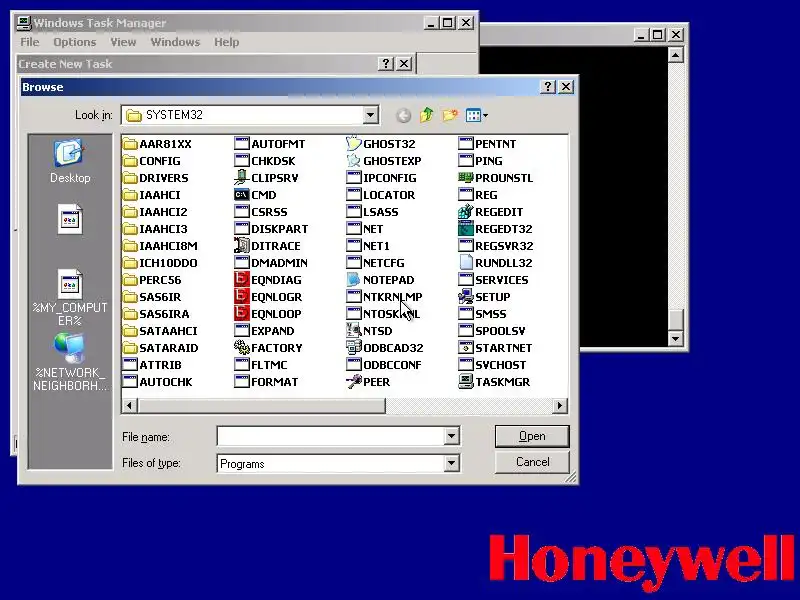Select the PROUNSTL program icon
This screenshot has width=800, height=600.
tap(465, 178)
